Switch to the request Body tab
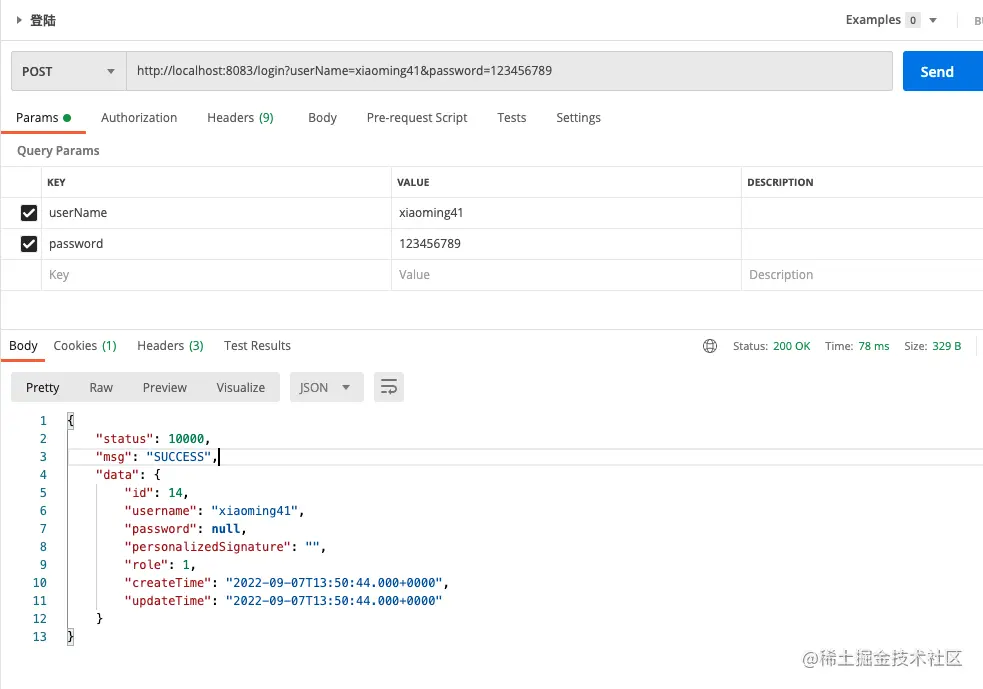Image resolution: width=983 pixels, height=689 pixels. [322, 118]
